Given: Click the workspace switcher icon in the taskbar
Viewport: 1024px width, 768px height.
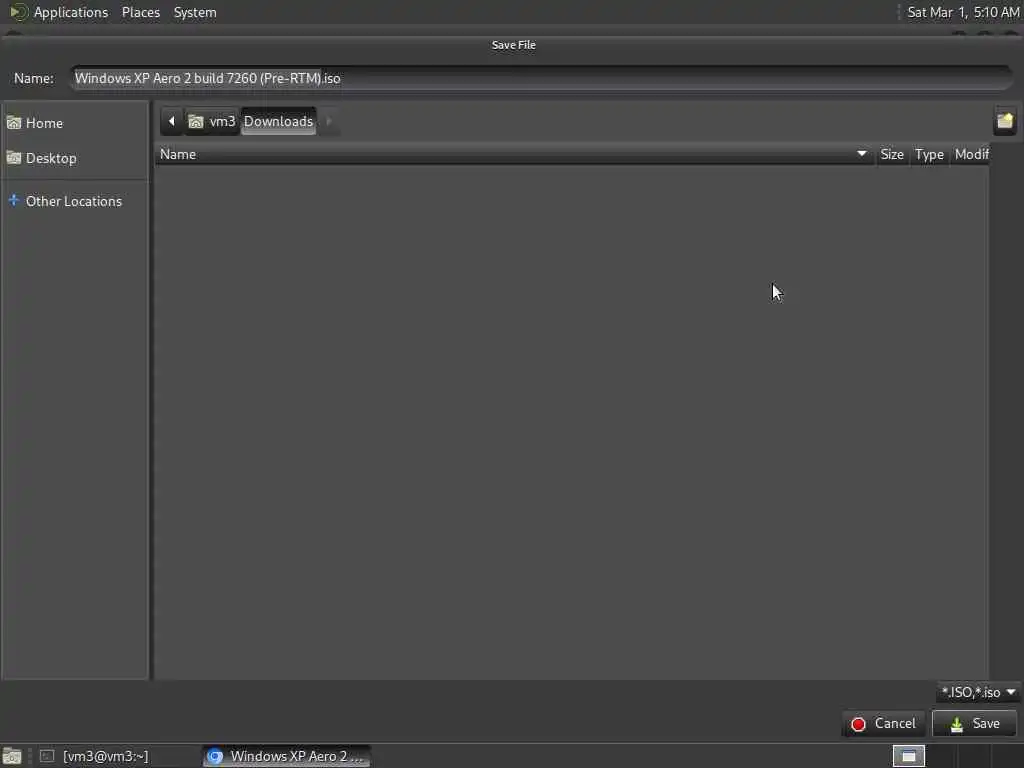Looking at the screenshot, I should (x=908, y=756).
